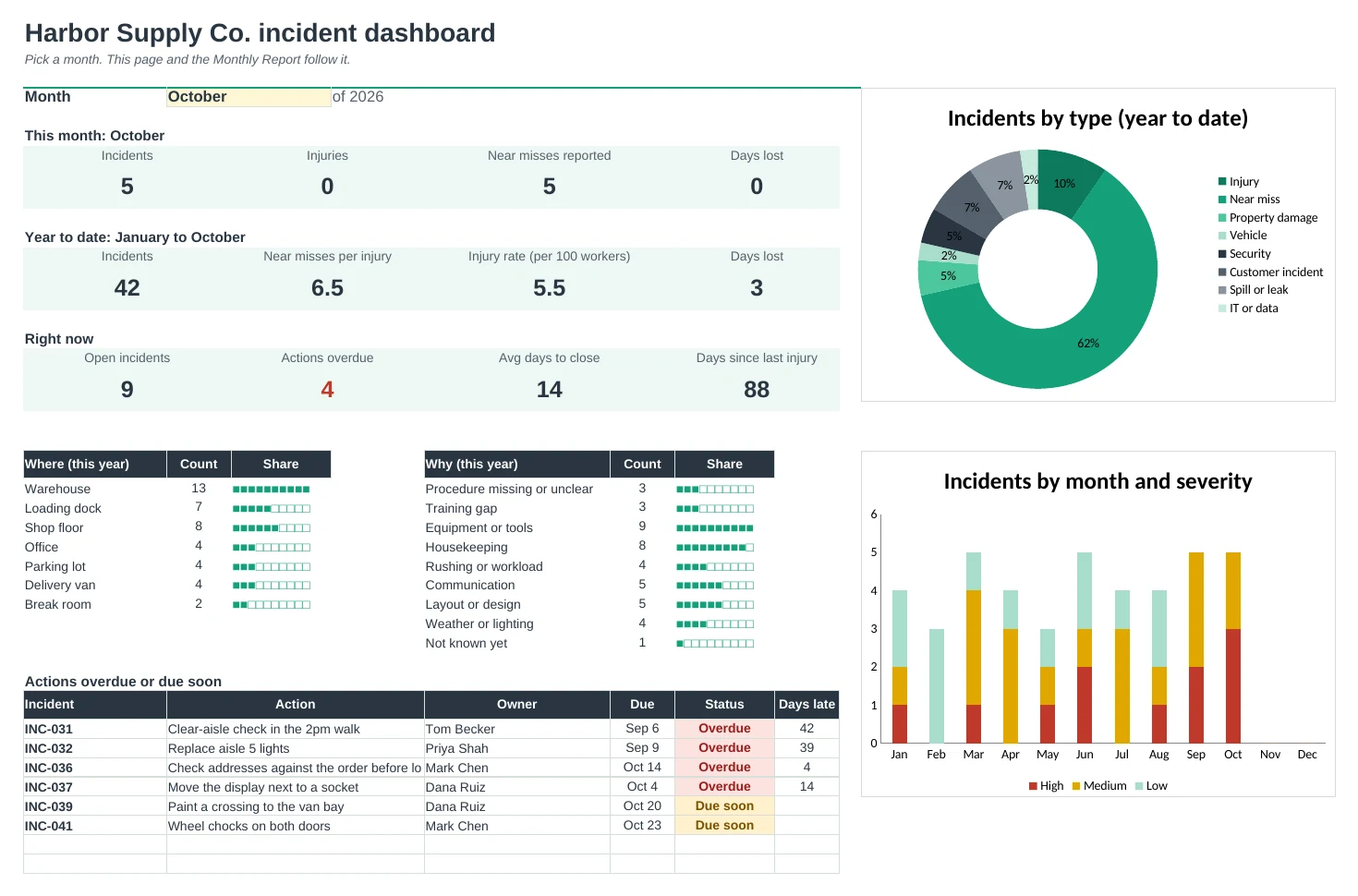Select incident INC-031 cell

(x=95, y=729)
